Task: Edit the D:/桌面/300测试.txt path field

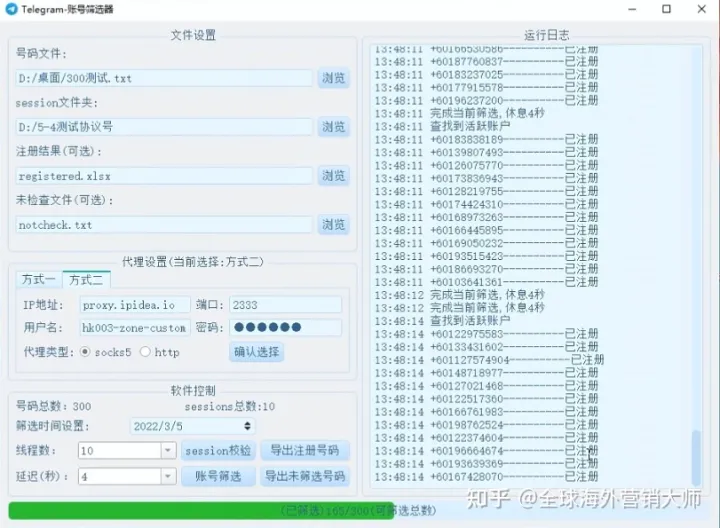Action: pyautogui.click(x=164, y=79)
